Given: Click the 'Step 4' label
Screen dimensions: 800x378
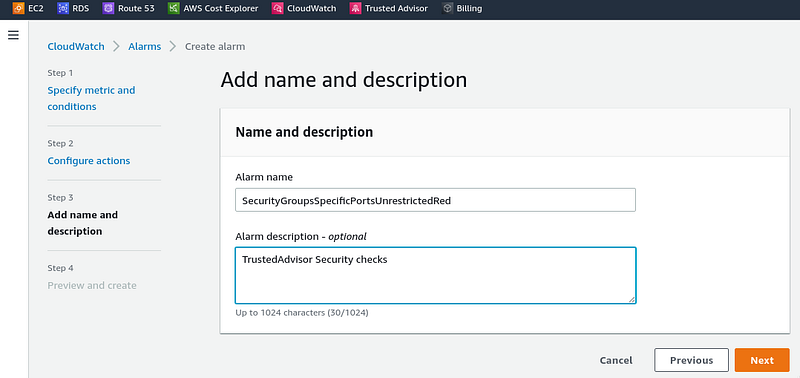Looking at the screenshot, I should tap(60, 268).
